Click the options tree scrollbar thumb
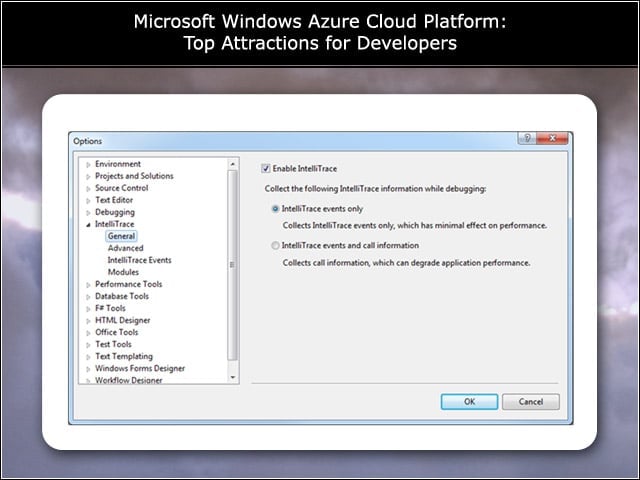The width and height of the screenshot is (640, 480). pos(233,265)
